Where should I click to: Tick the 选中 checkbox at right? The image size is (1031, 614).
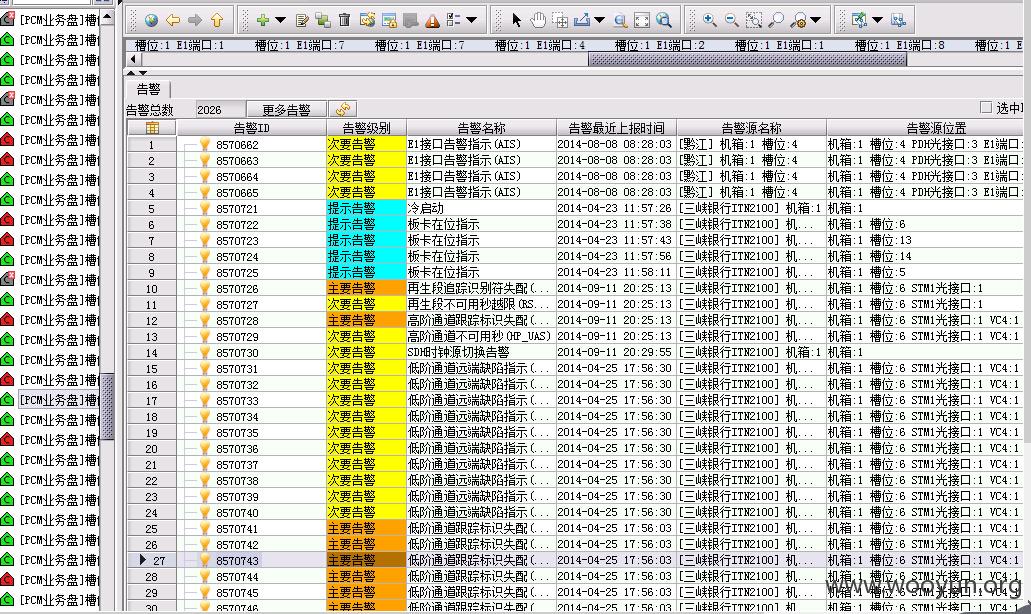tap(986, 107)
